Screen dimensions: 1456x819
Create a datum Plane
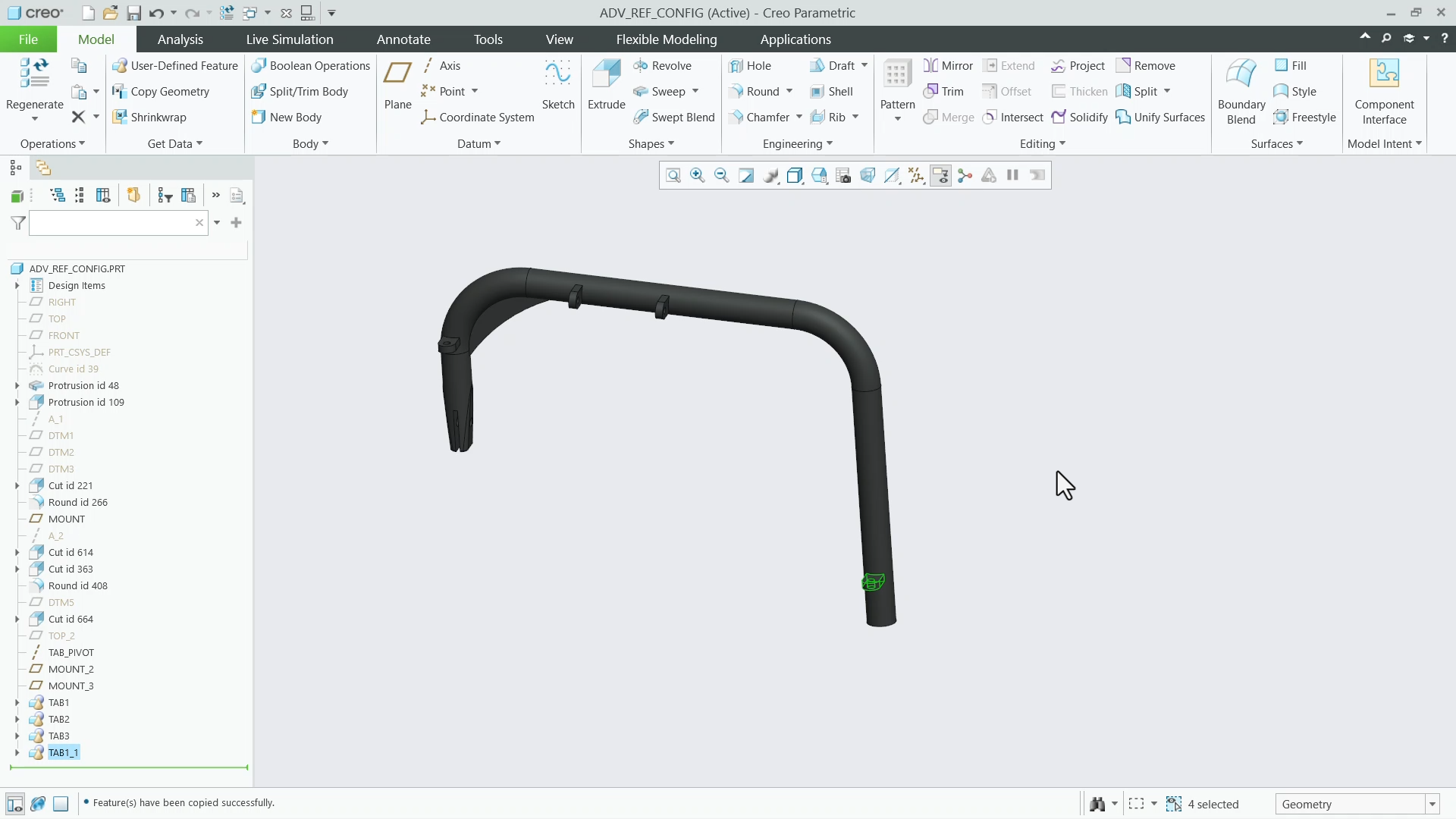(397, 85)
